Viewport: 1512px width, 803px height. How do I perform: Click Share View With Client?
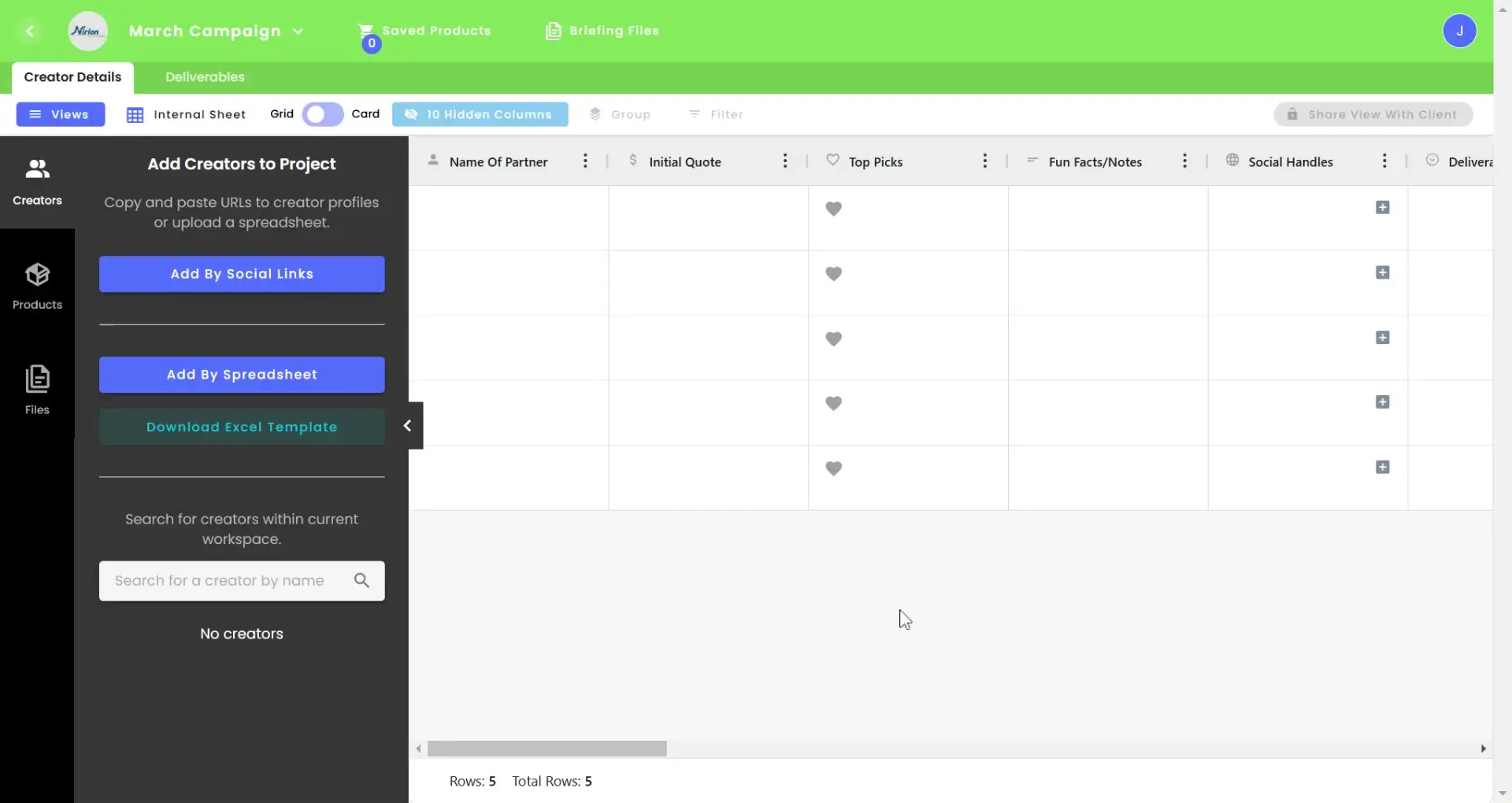point(1373,114)
